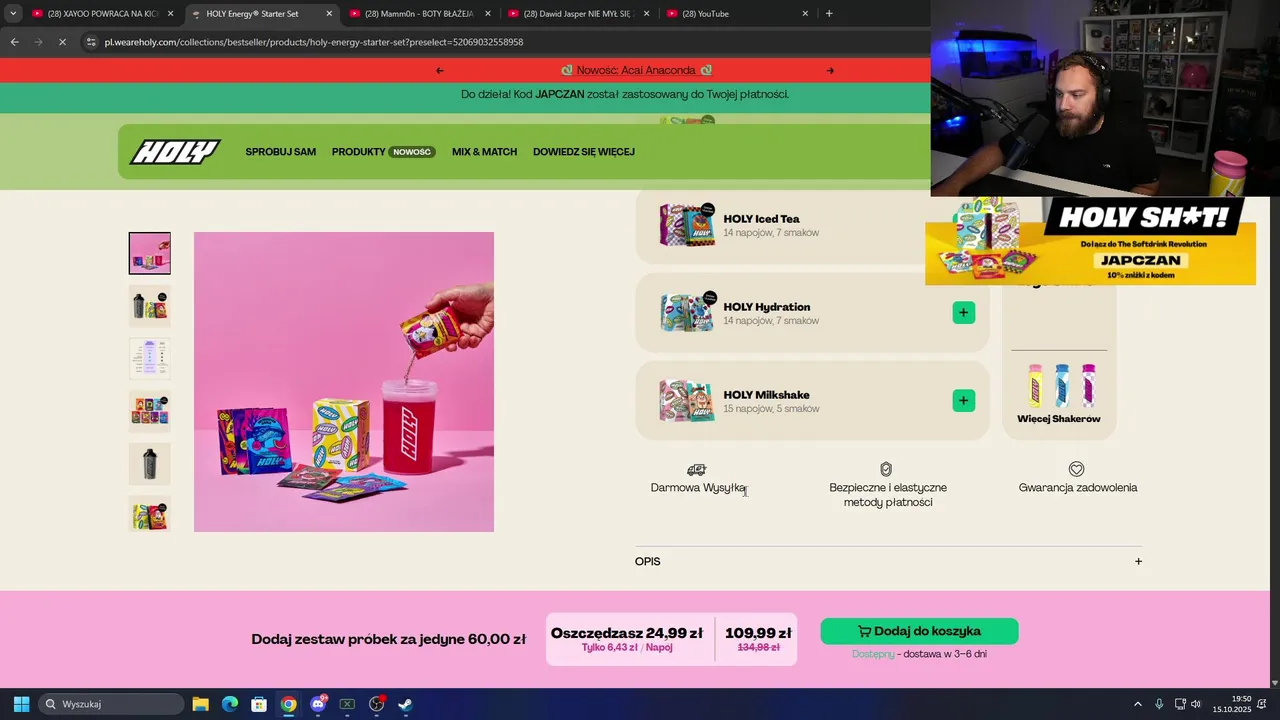Open a new browser tab
1280x720 pixels.
pos(829,14)
